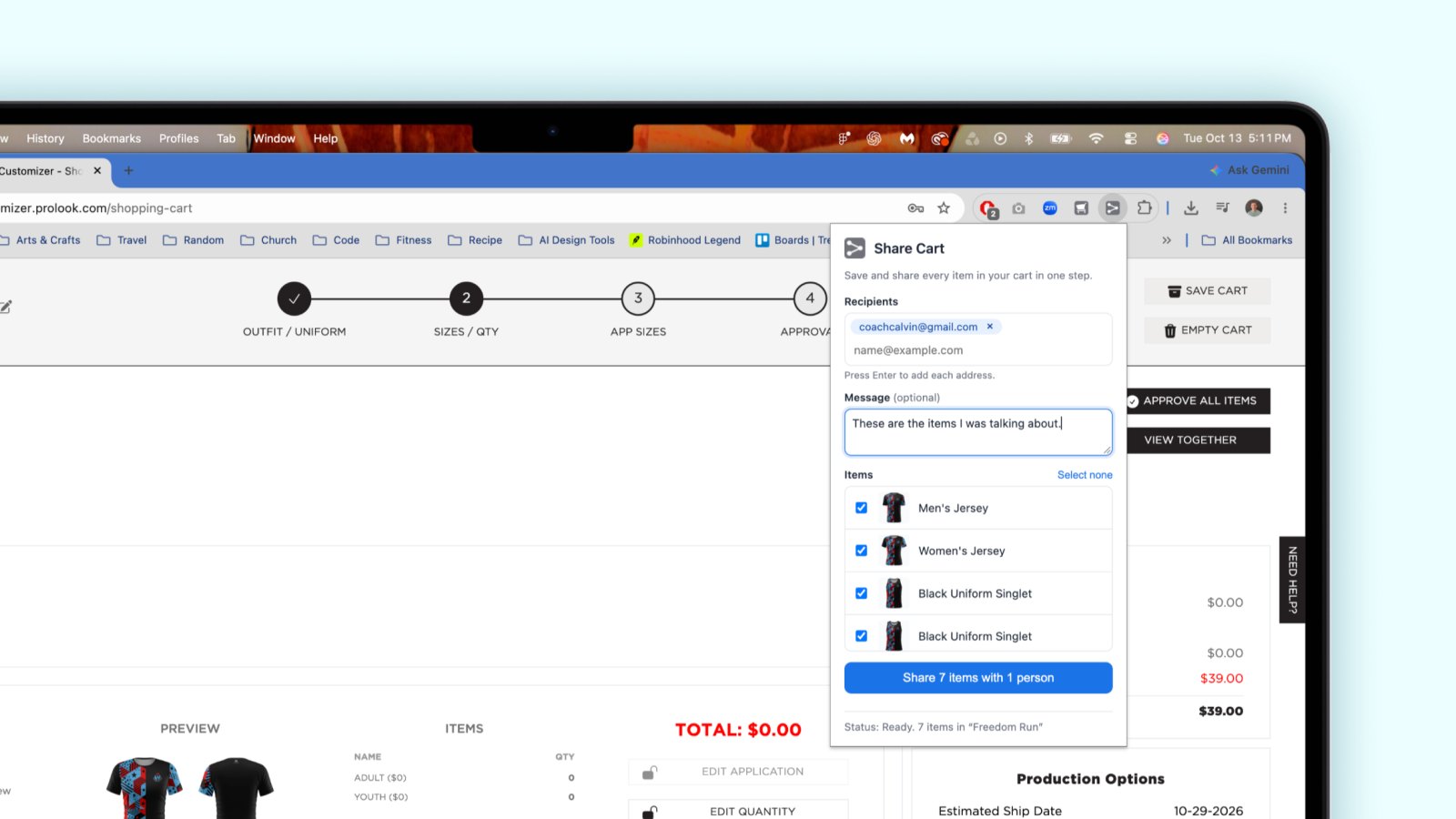Open macOS Control Center icon

[1130, 138]
